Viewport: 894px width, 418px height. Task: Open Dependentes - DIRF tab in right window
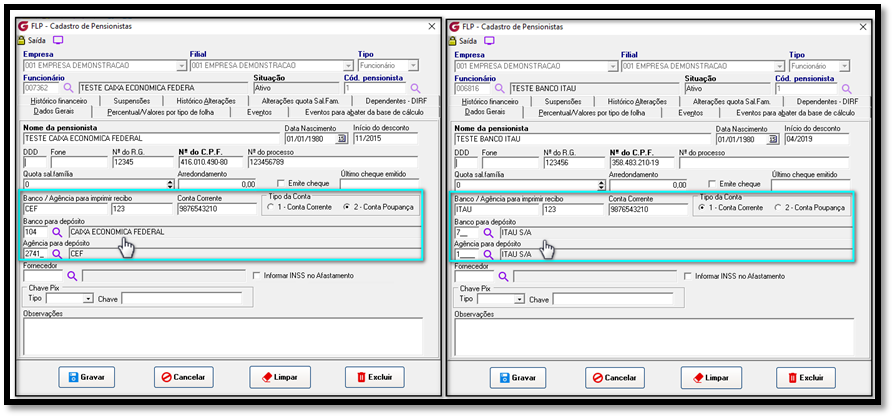826,101
